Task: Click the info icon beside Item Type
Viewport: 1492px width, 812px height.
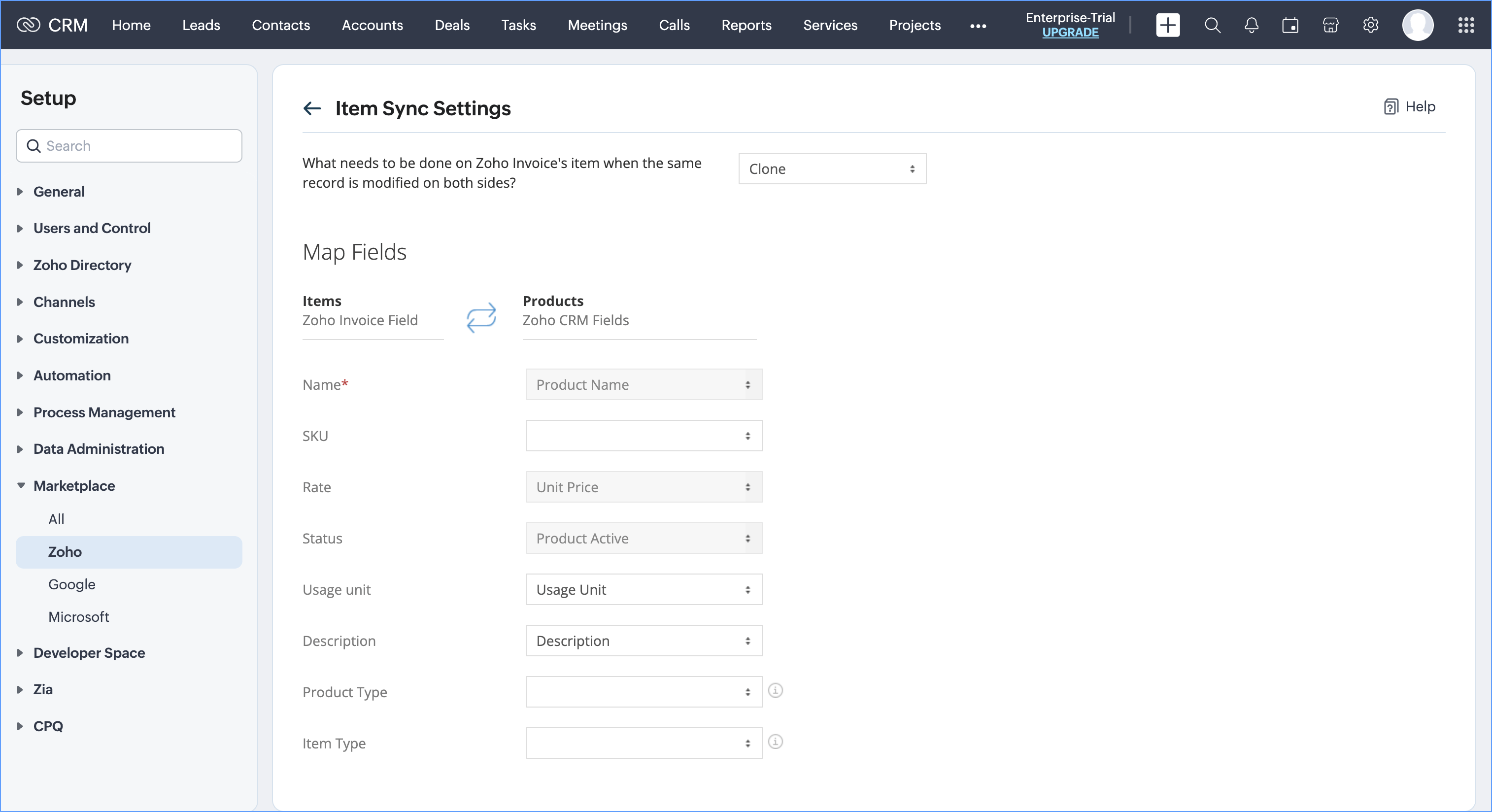Action: [x=775, y=742]
